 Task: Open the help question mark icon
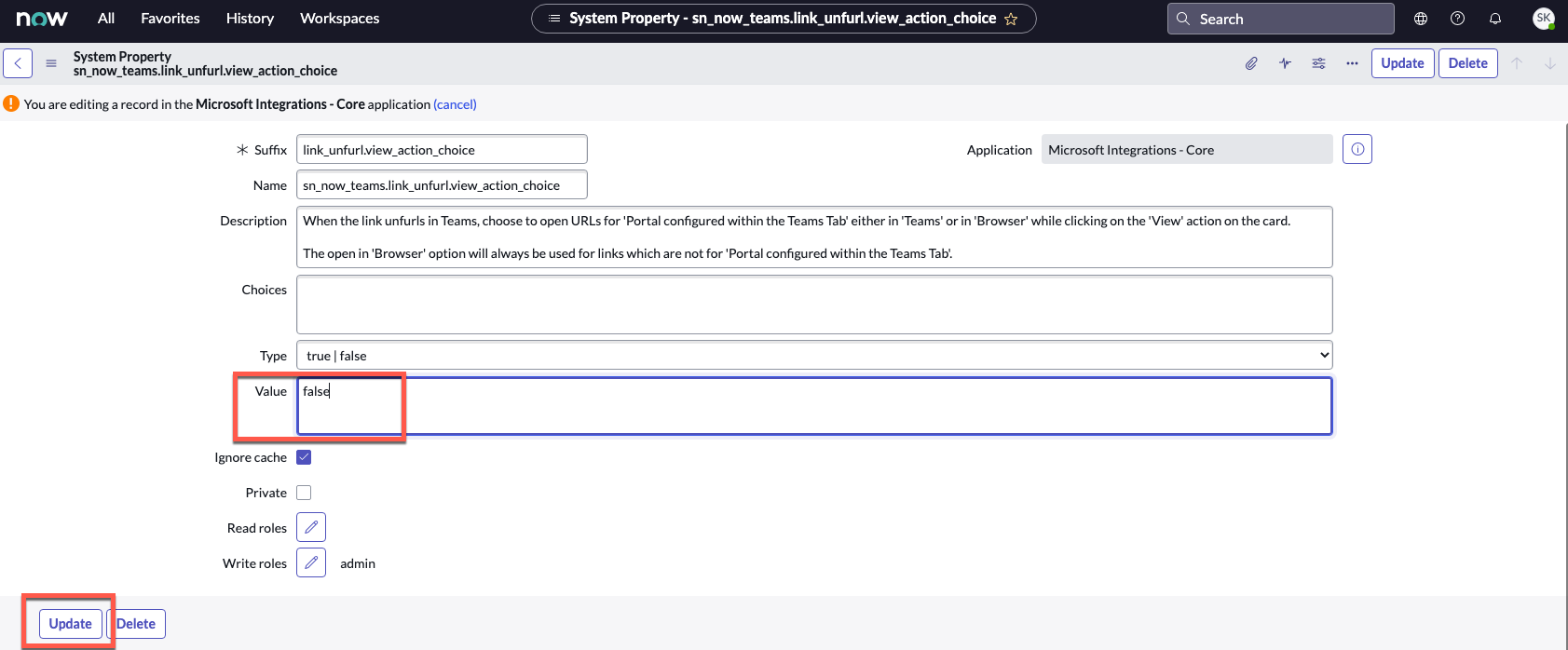pyautogui.click(x=1458, y=19)
